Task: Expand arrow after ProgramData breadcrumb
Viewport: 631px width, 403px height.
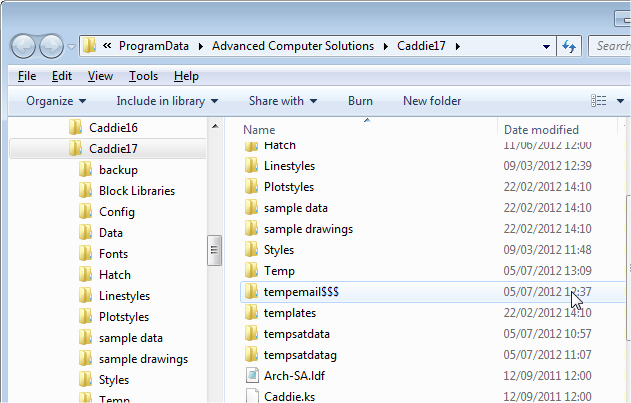Action: pyautogui.click(x=200, y=47)
